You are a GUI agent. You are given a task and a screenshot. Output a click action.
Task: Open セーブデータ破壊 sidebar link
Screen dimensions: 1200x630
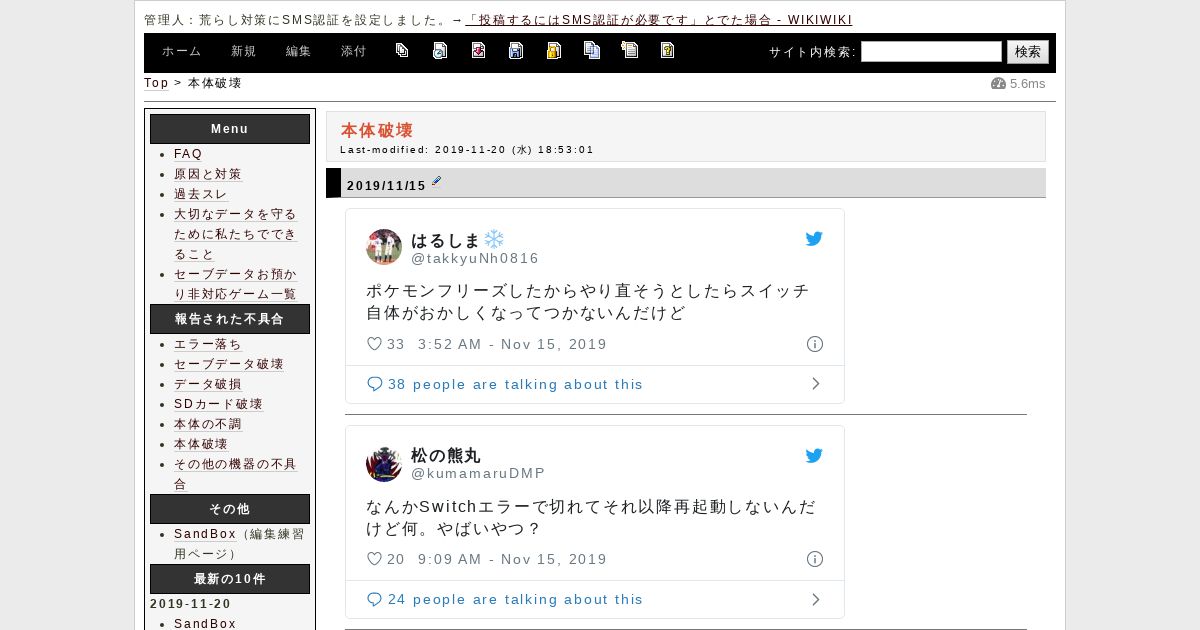229,364
